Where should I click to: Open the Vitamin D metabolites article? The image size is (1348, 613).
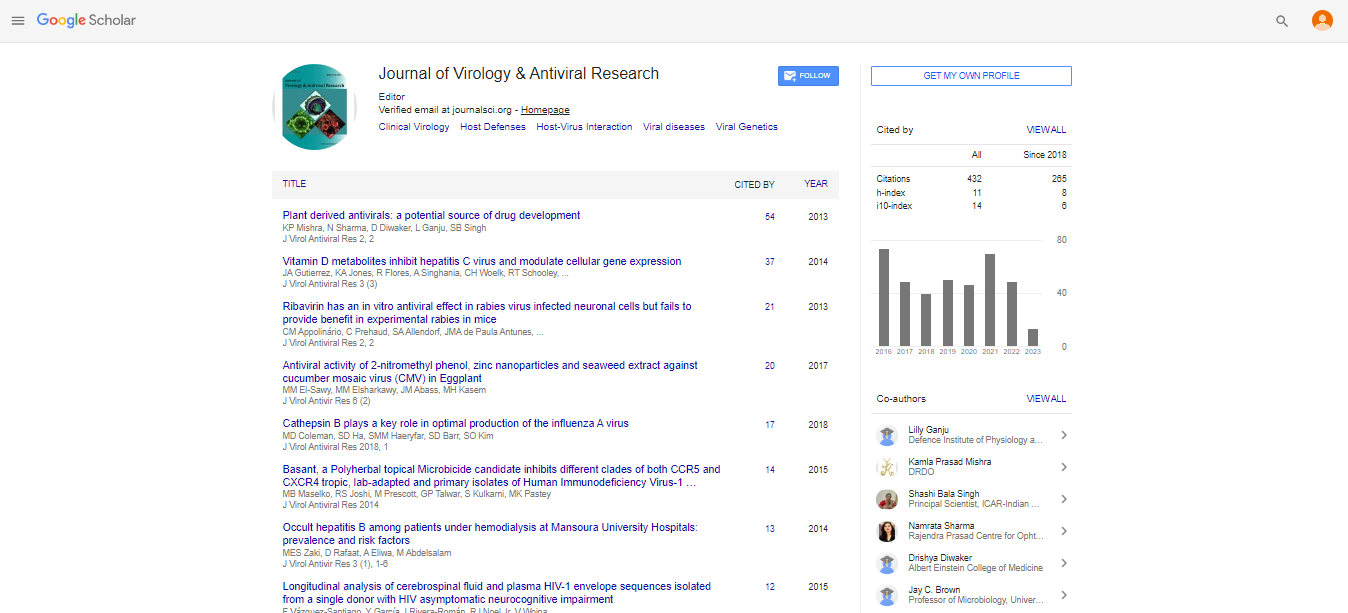click(482, 261)
